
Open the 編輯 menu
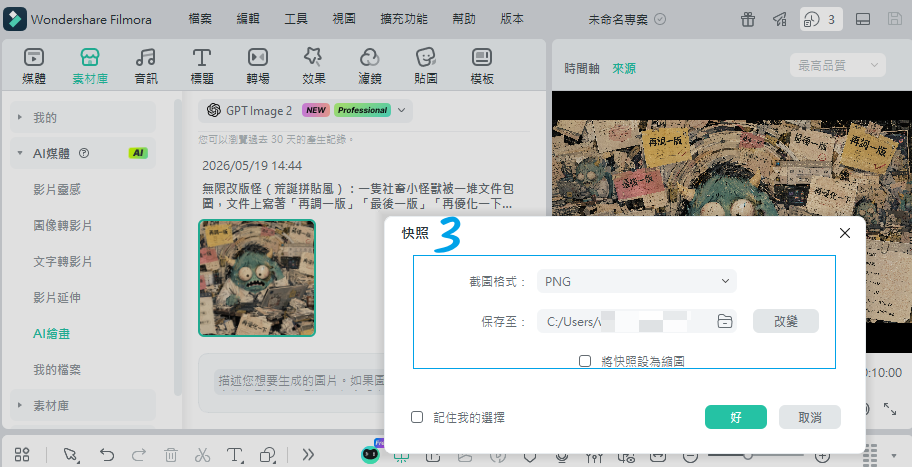click(x=248, y=19)
